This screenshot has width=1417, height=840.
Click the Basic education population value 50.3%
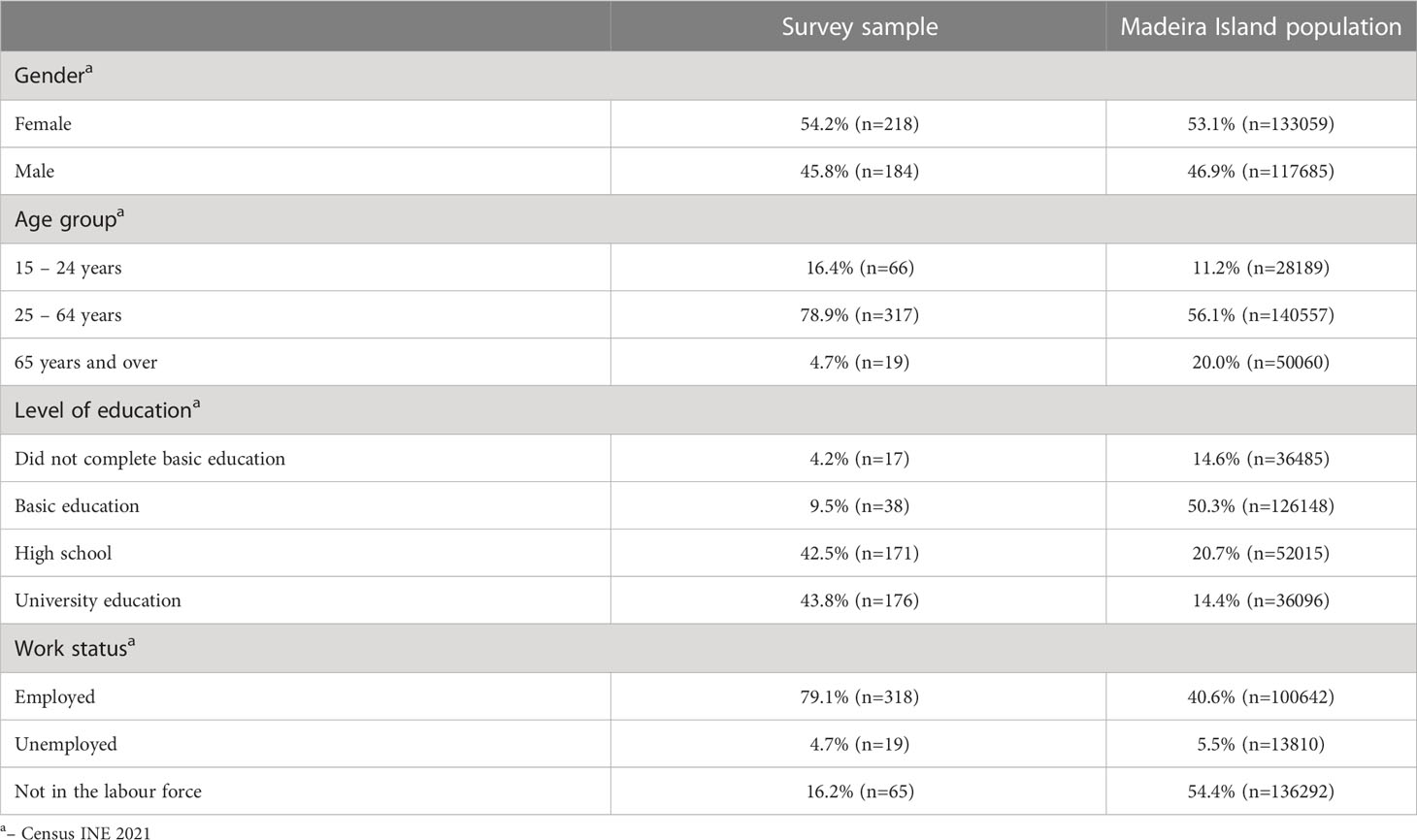[1261, 506]
